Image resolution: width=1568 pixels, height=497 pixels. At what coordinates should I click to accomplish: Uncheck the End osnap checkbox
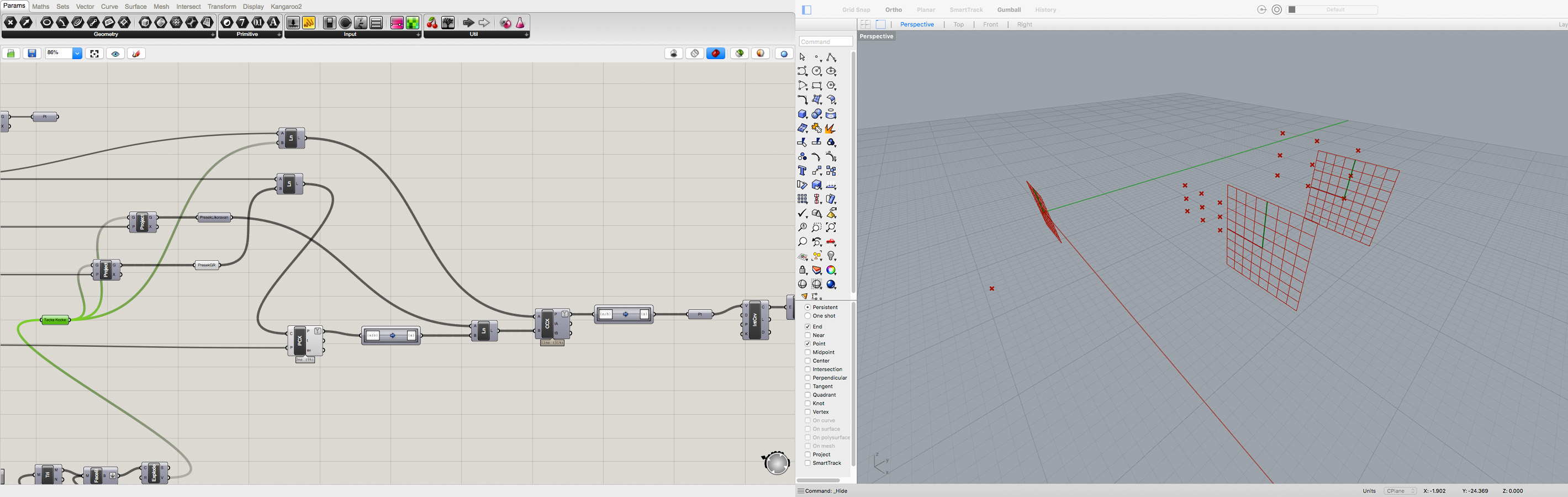click(x=807, y=327)
